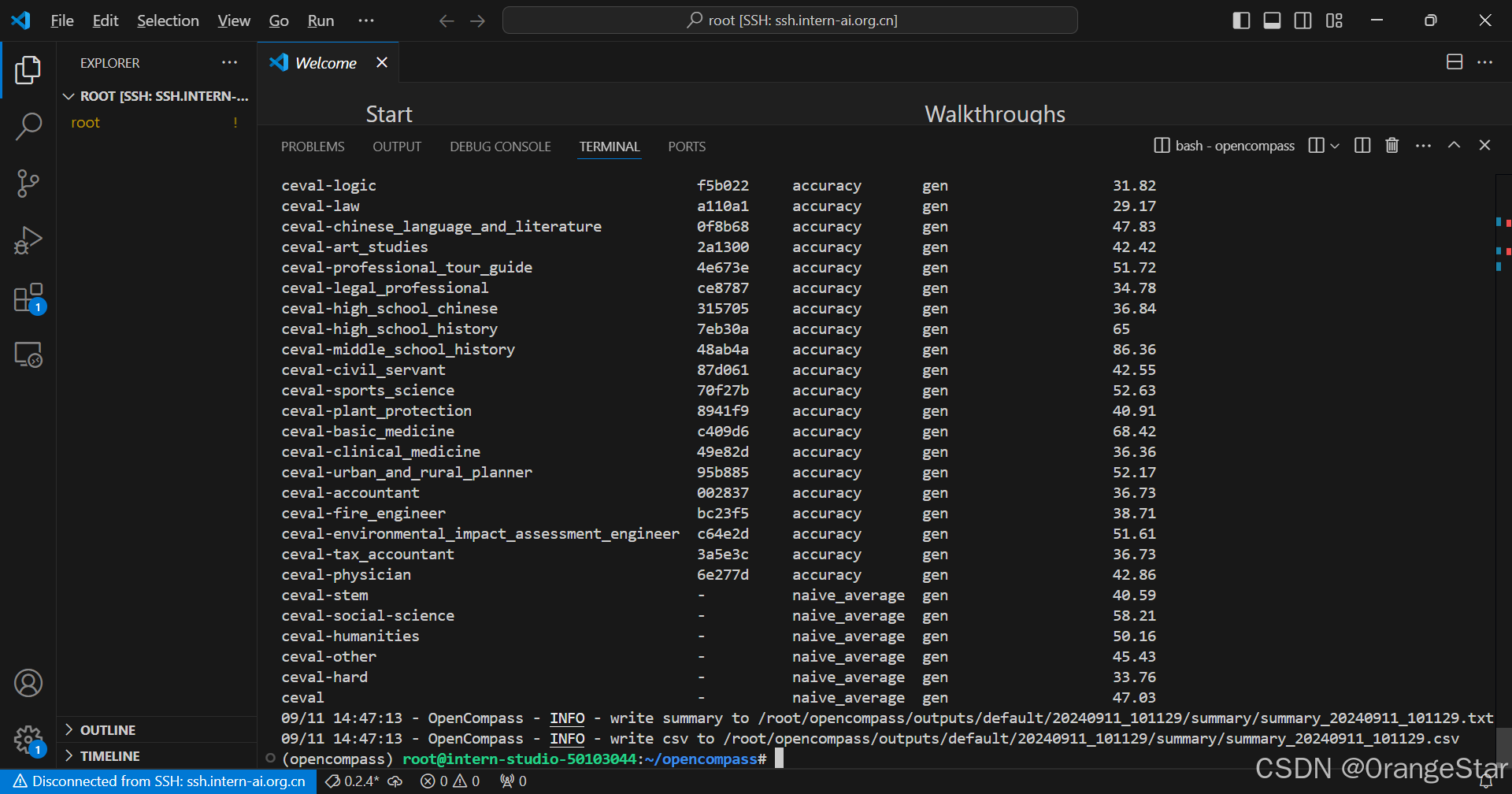Open the View menu
Image resolution: width=1512 pixels, height=794 pixels.
pos(234,20)
